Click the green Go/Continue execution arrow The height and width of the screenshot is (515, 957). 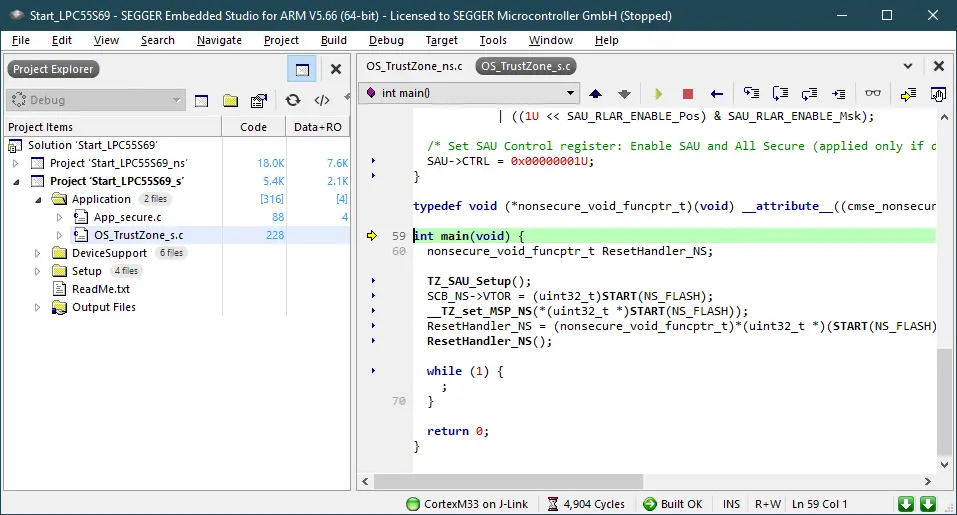658,93
